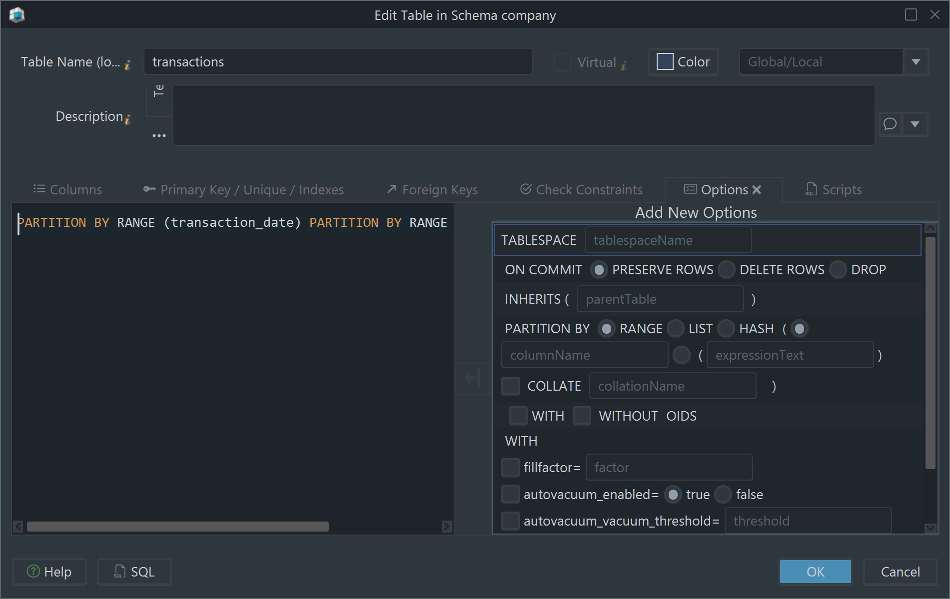This screenshot has height=599, width=950.
Task: Open Primary Key / Unique / Indexes tab
Action: (x=244, y=190)
